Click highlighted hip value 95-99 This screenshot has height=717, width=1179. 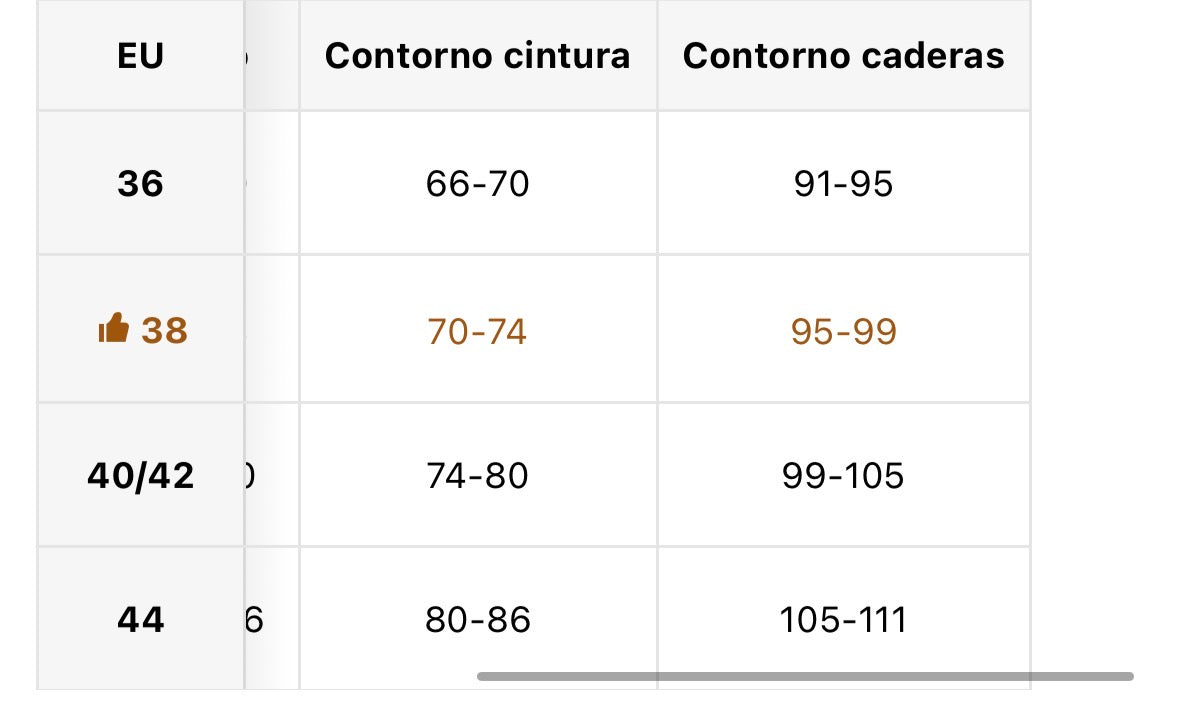coord(844,331)
